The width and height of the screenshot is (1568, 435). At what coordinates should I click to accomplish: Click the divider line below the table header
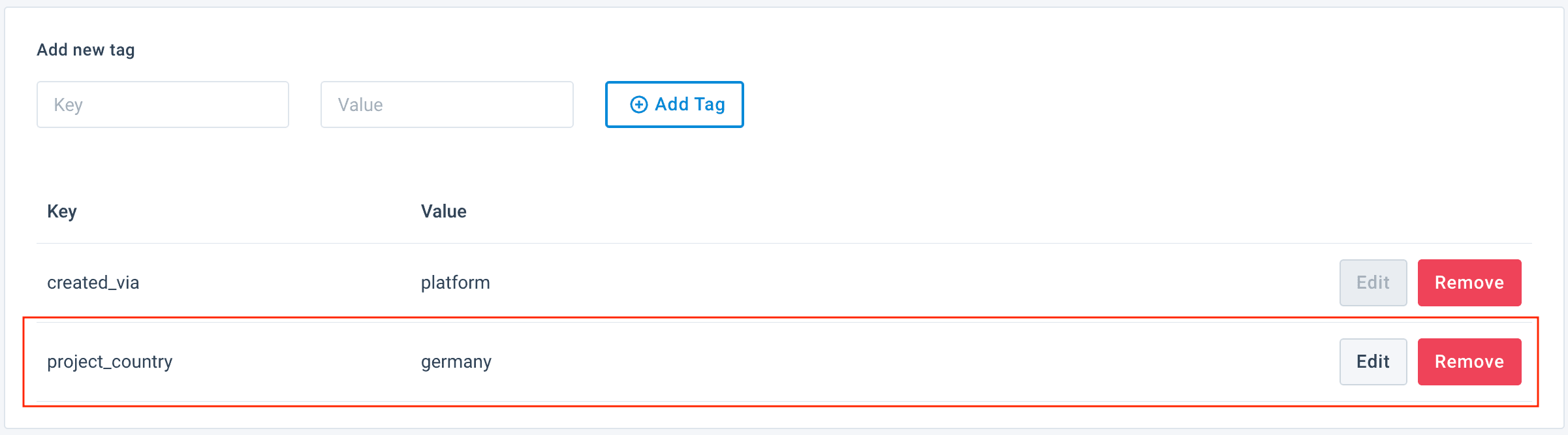(783, 244)
